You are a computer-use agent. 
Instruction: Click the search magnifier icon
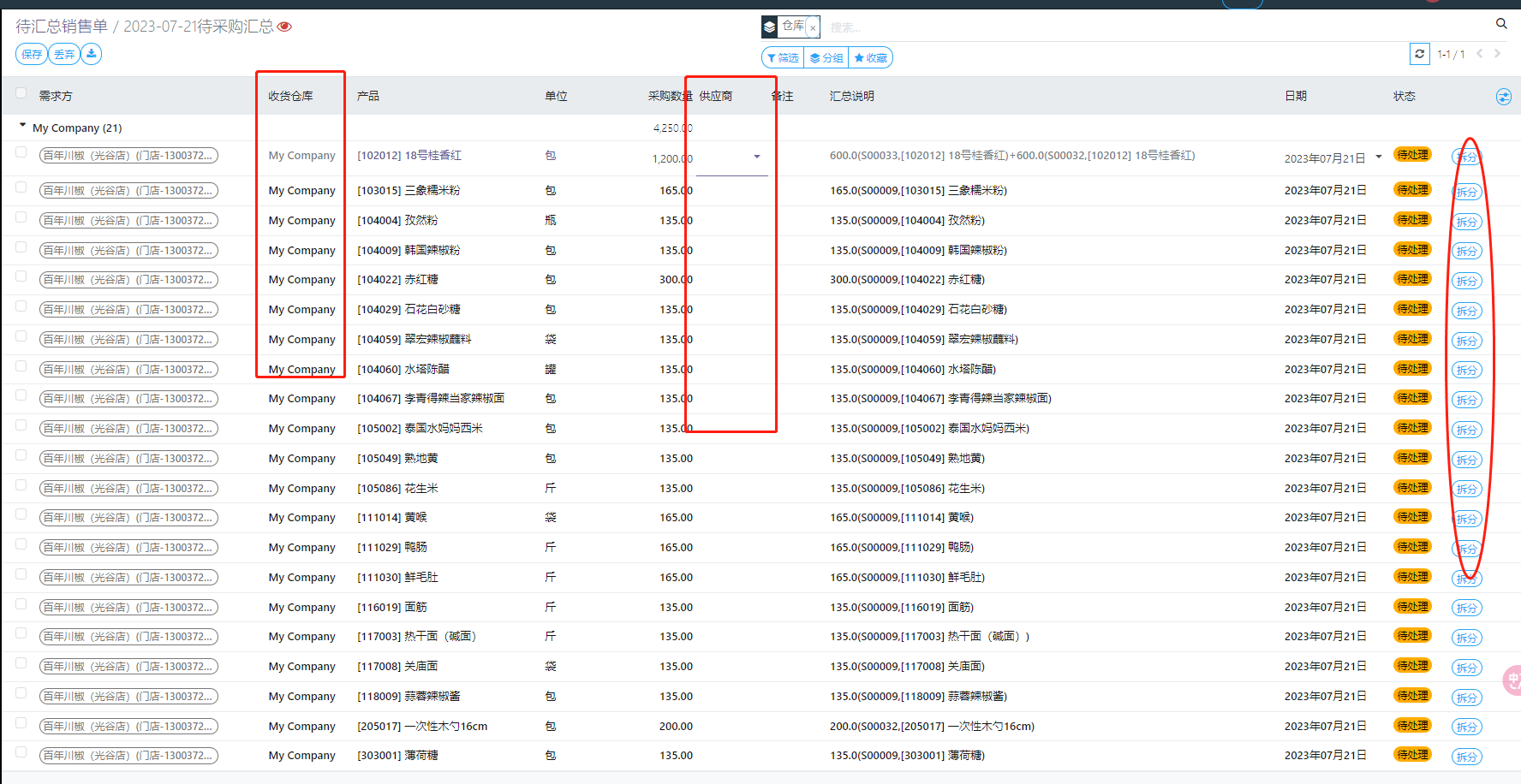[1500, 24]
